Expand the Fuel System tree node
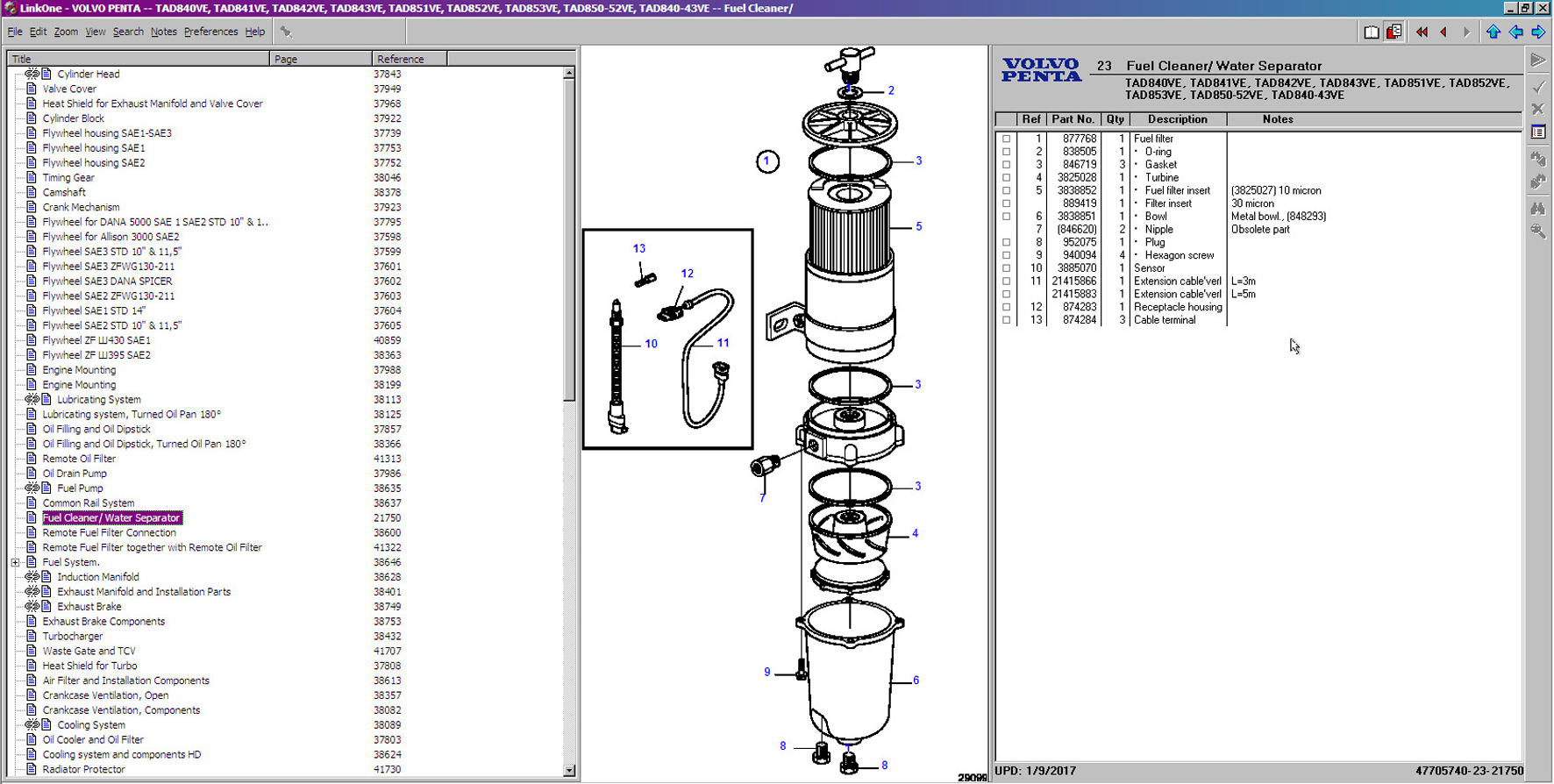The image size is (1554, 784). coord(16,562)
